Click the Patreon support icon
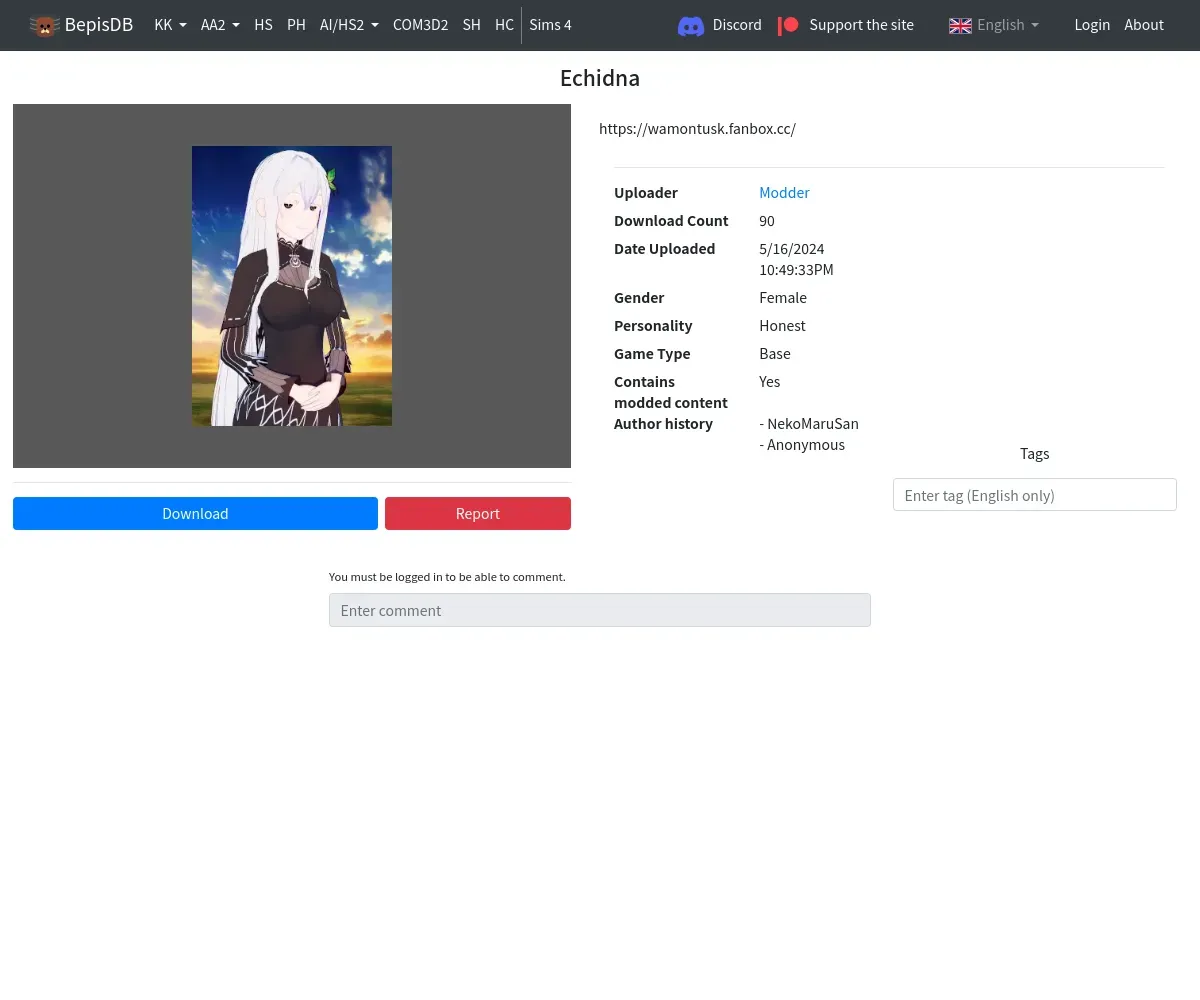Screen dimensions: 1200x1000 tap(789, 25)
